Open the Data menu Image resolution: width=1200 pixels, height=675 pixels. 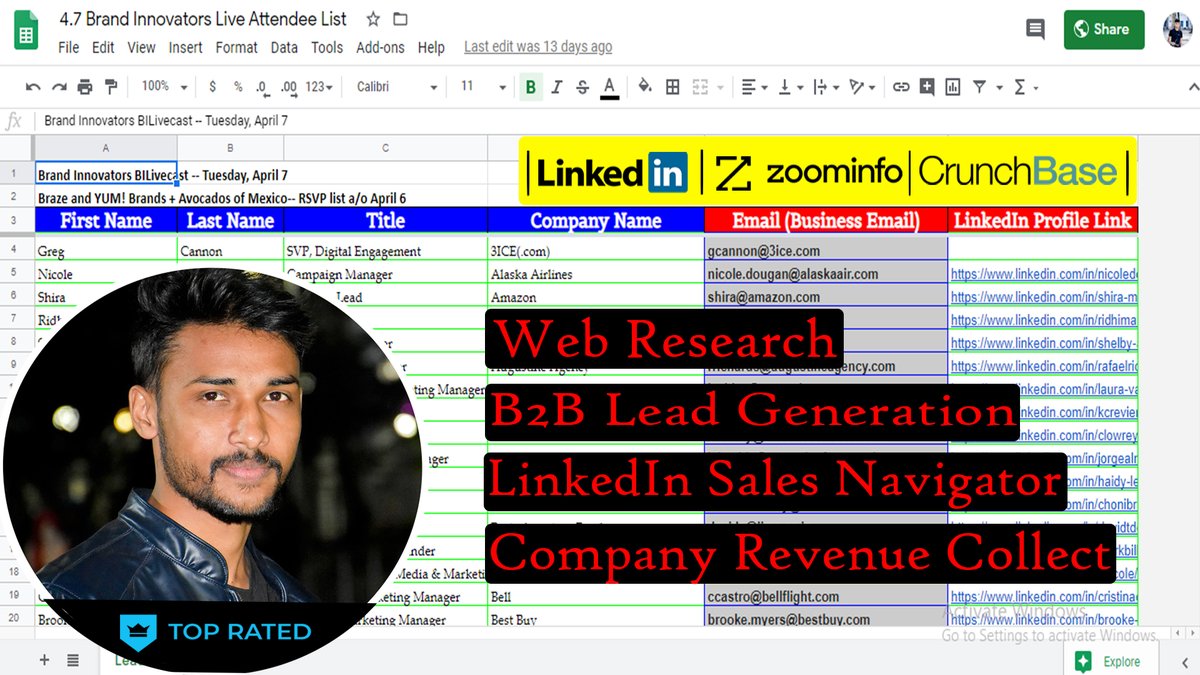(284, 47)
